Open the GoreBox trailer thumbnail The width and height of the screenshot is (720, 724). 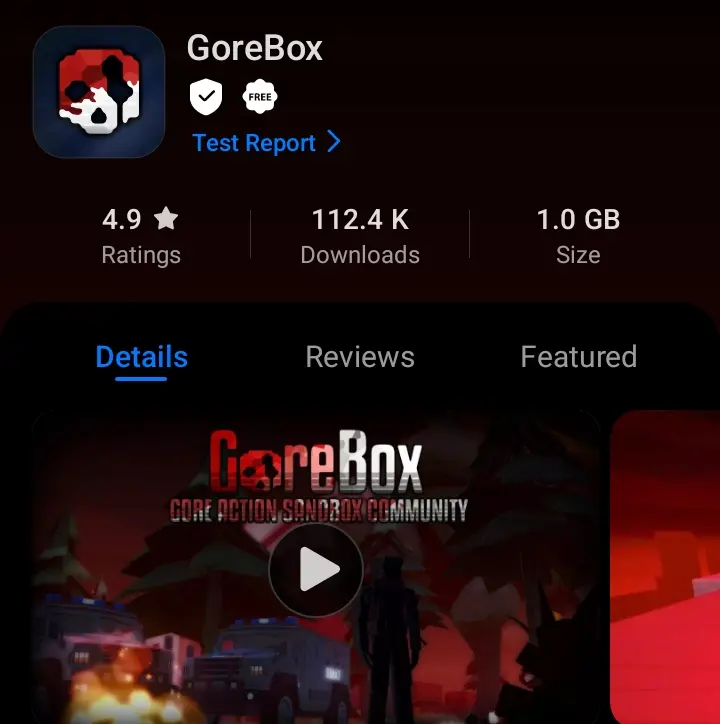316,567
